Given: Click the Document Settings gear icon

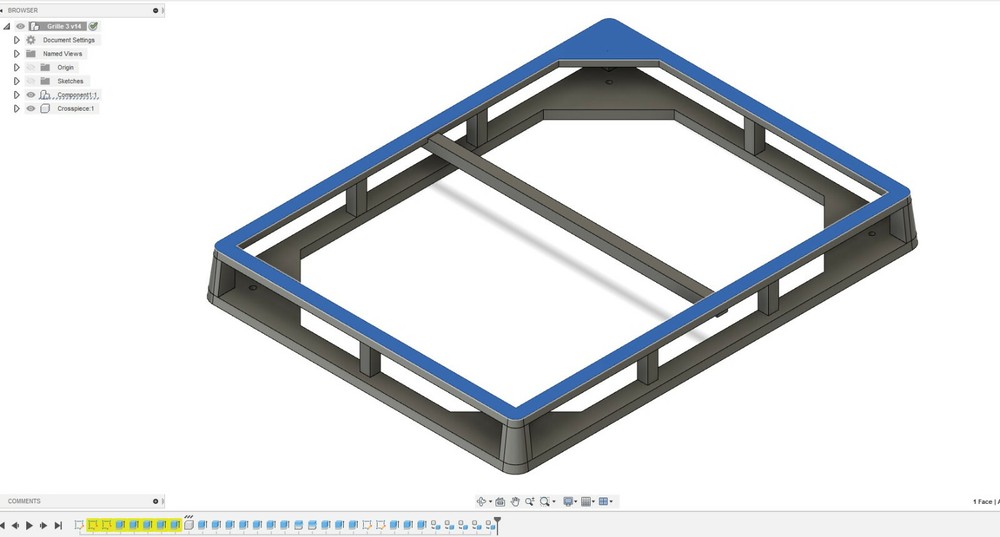Looking at the screenshot, I should click(x=31, y=40).
